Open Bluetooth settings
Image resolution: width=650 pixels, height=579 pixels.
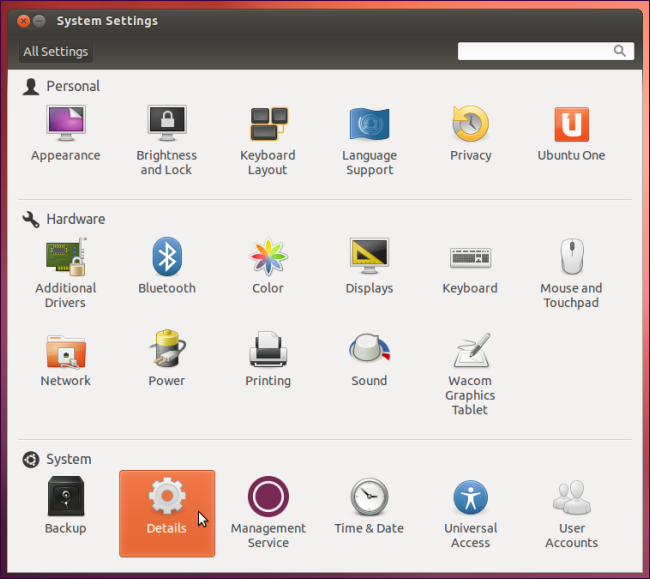tap(167, 266)
